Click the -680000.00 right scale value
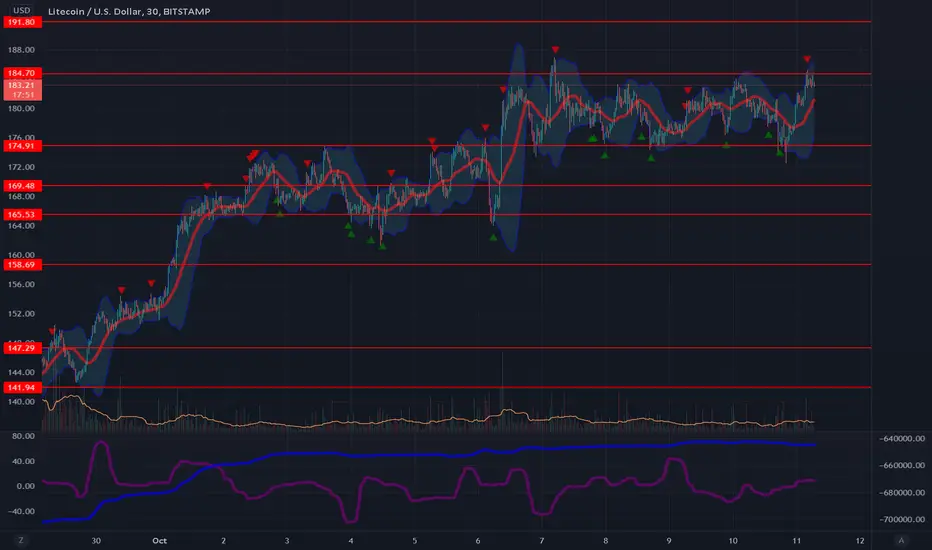This screenshot has width=932, height=550. (x=901, y=492)
